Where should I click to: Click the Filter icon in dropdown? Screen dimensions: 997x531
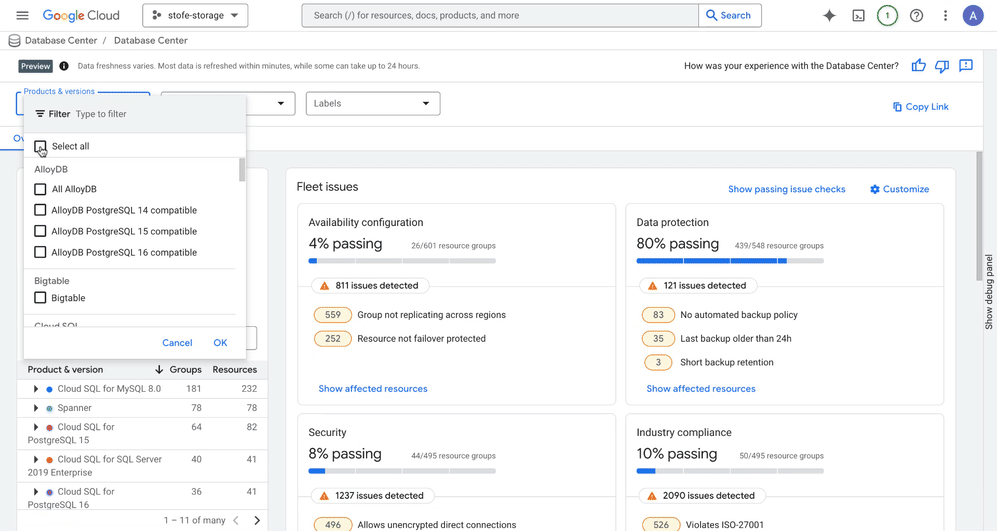pos(40,114)
